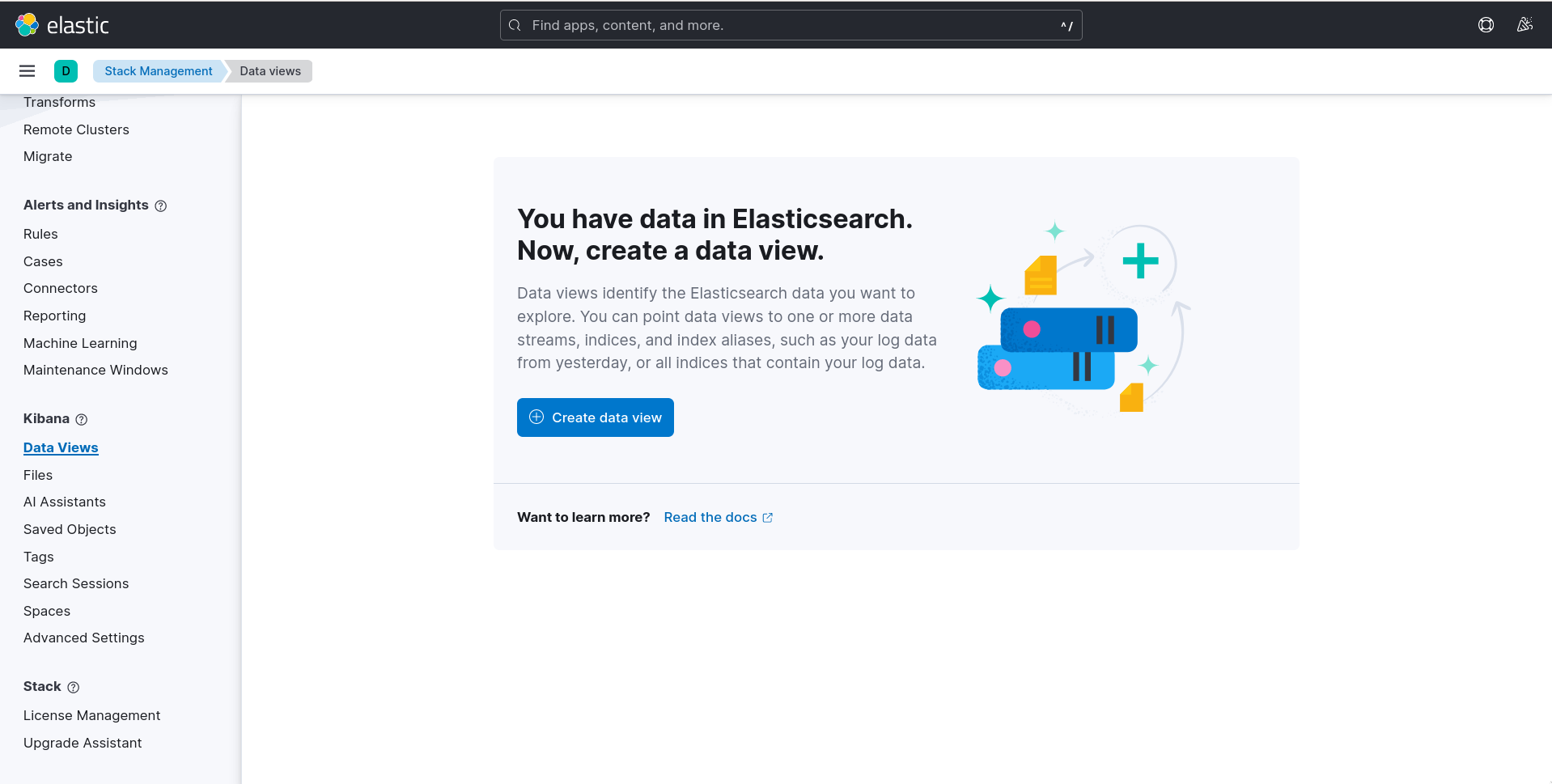Go to AI Assistants

65,502
